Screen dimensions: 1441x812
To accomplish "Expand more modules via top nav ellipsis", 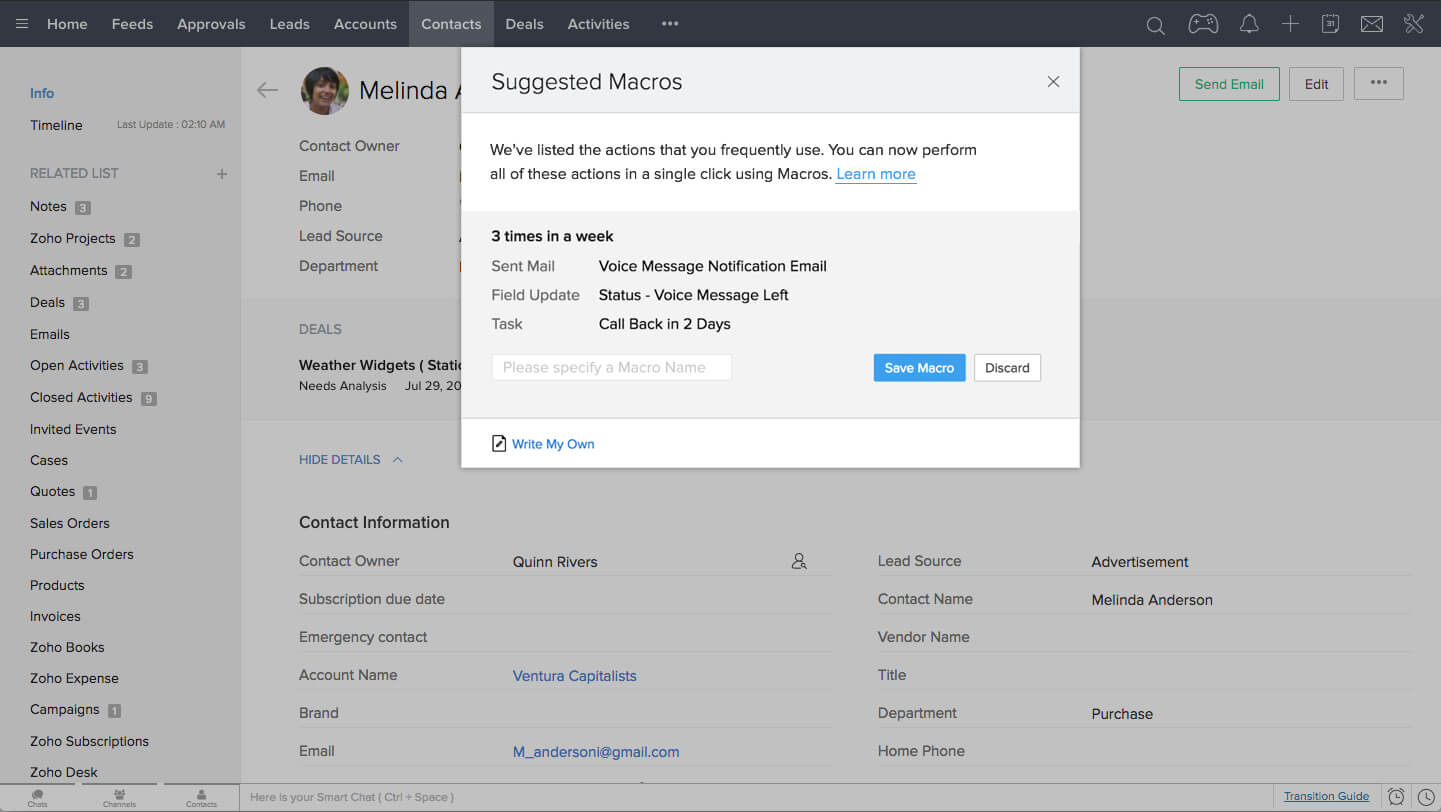I will click(x=670, y=24).
